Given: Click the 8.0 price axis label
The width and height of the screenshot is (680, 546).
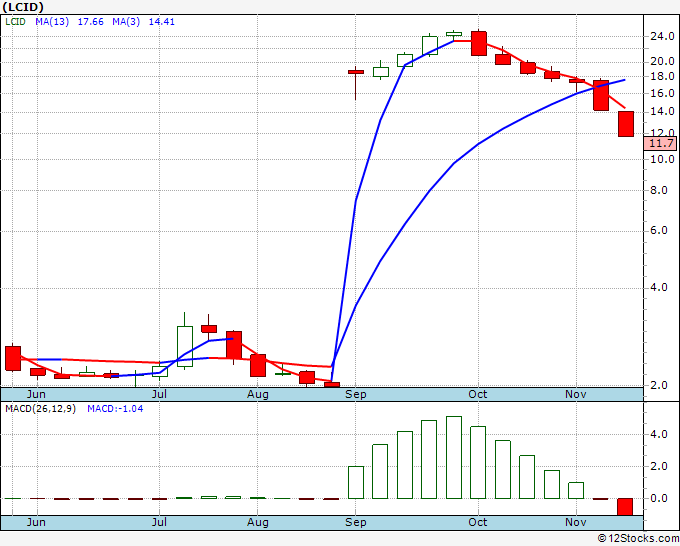Looking at the screenshot, I should [x=659, y=190].
